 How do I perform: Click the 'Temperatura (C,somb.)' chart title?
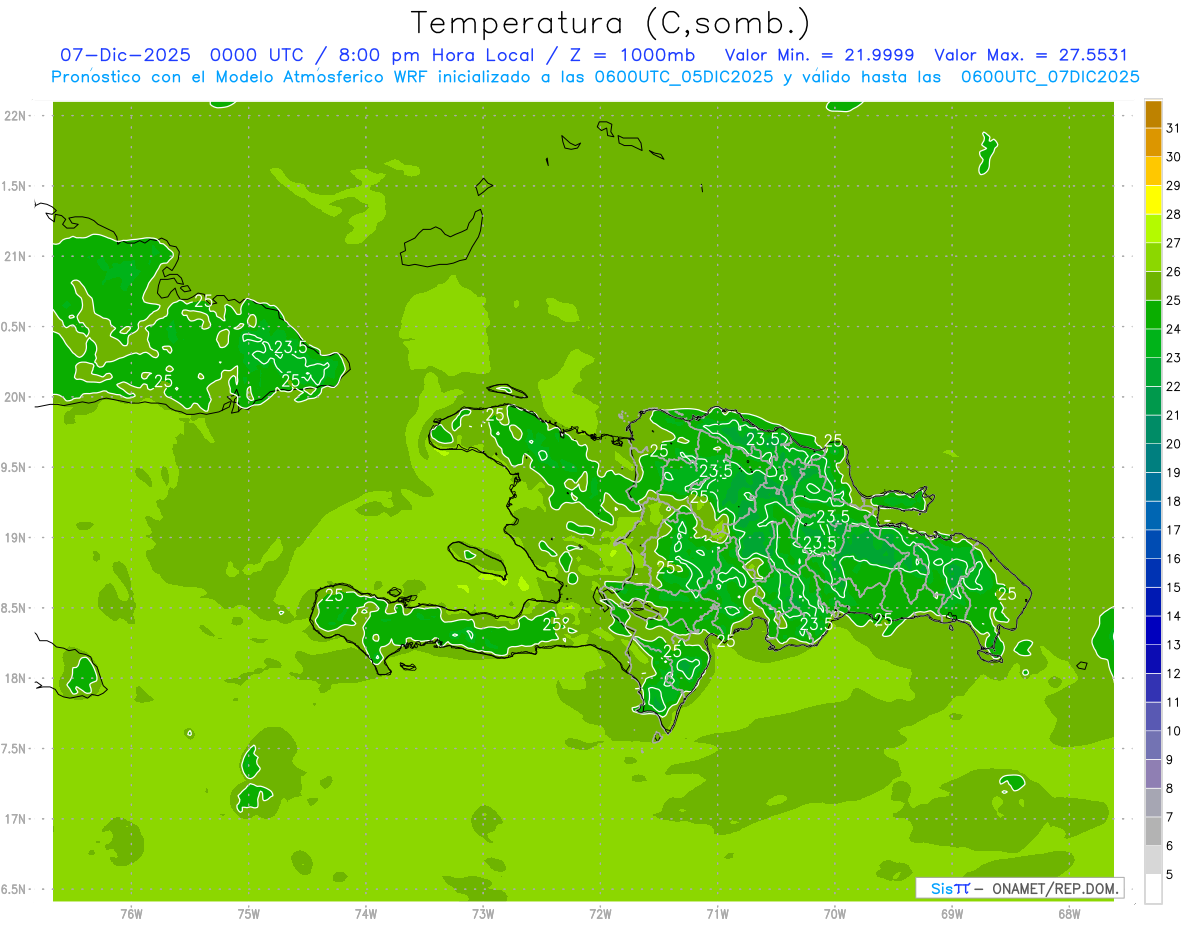point(611,23)
